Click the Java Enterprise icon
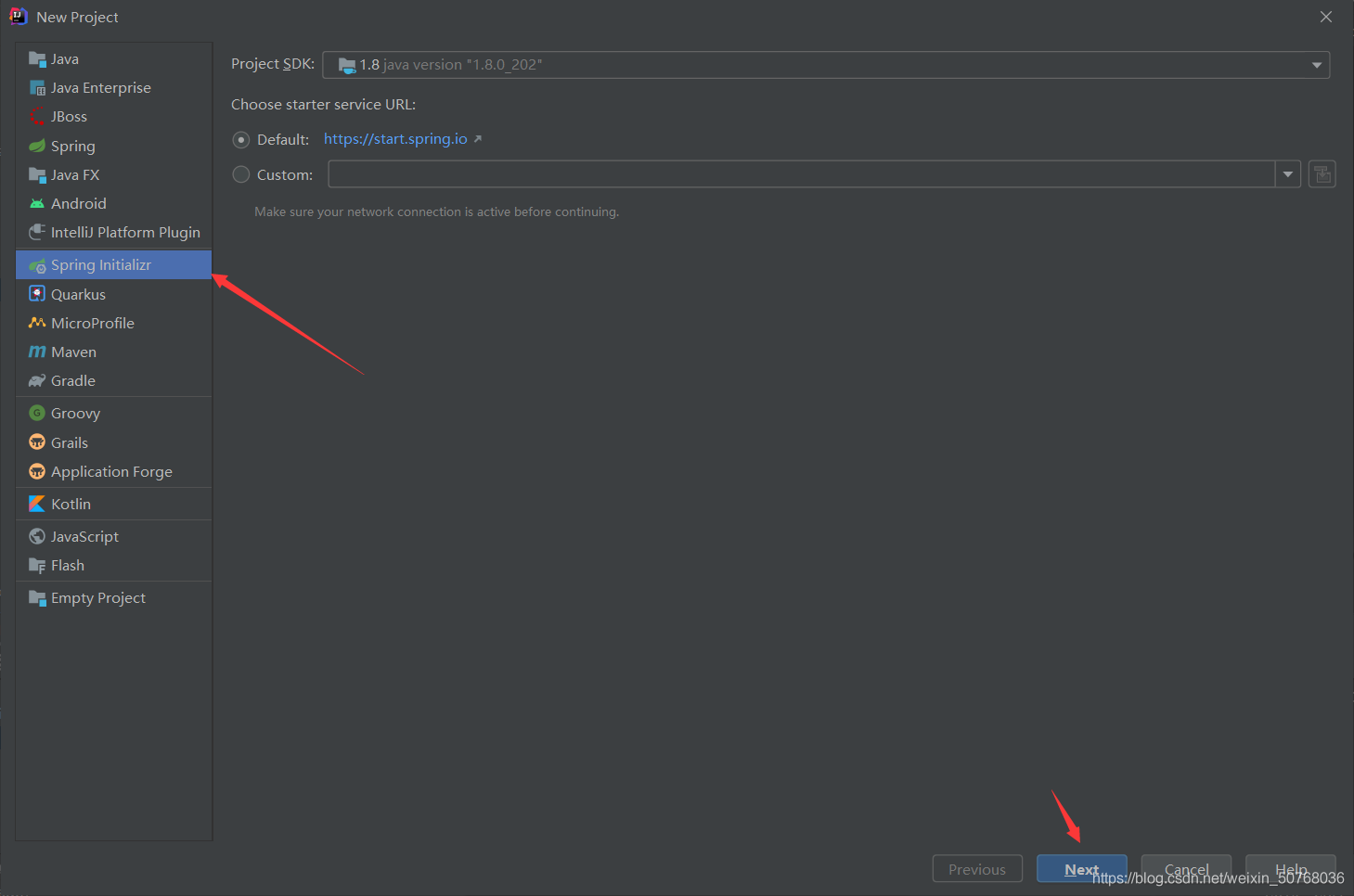Image resolution: width=1354 pixels, height=896 pixels. (x=37, y=88)
